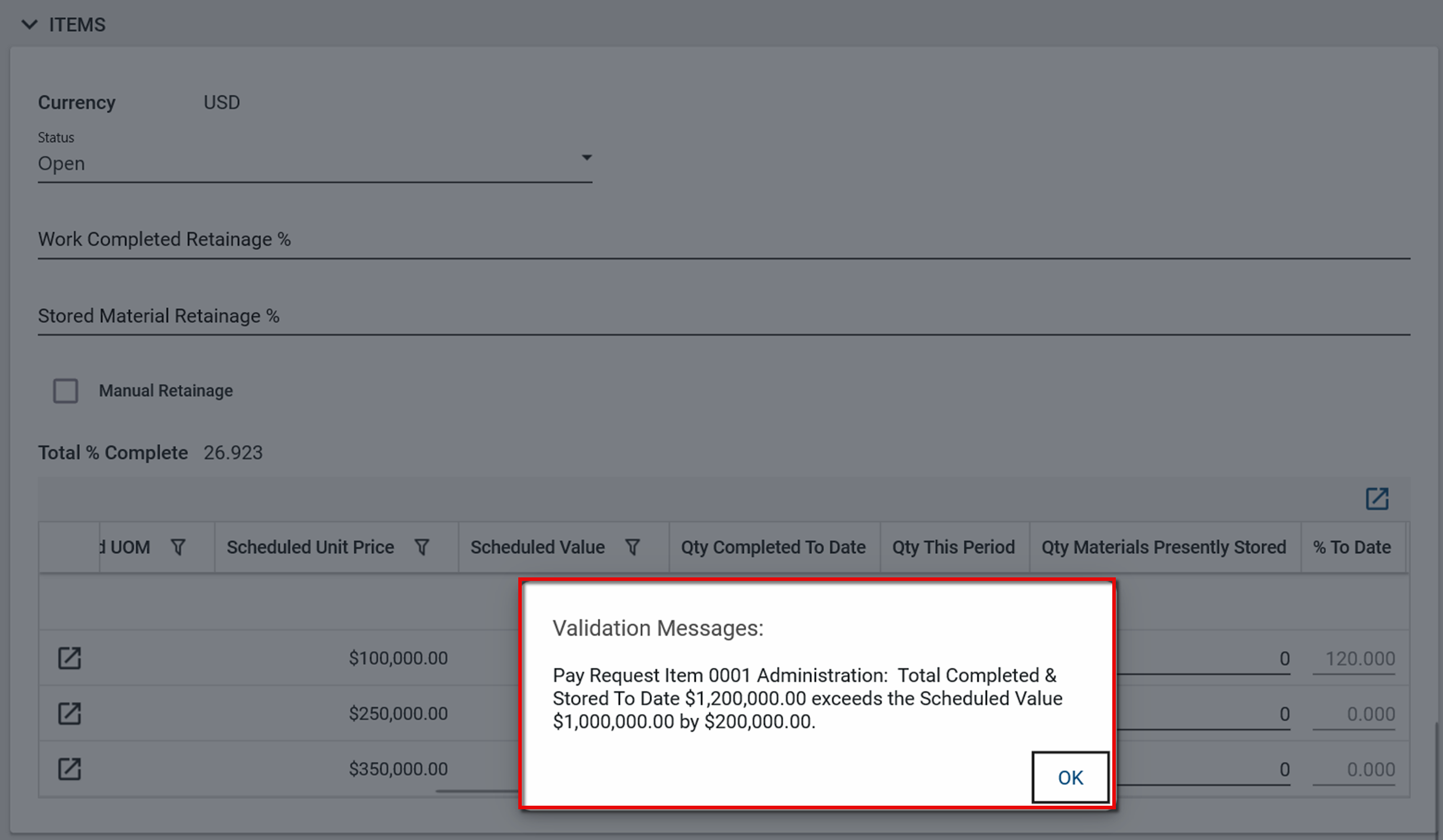Filter the Scheduled Unit Price column
Viewport: 1443px width, 840px height.
coord(422,547)
